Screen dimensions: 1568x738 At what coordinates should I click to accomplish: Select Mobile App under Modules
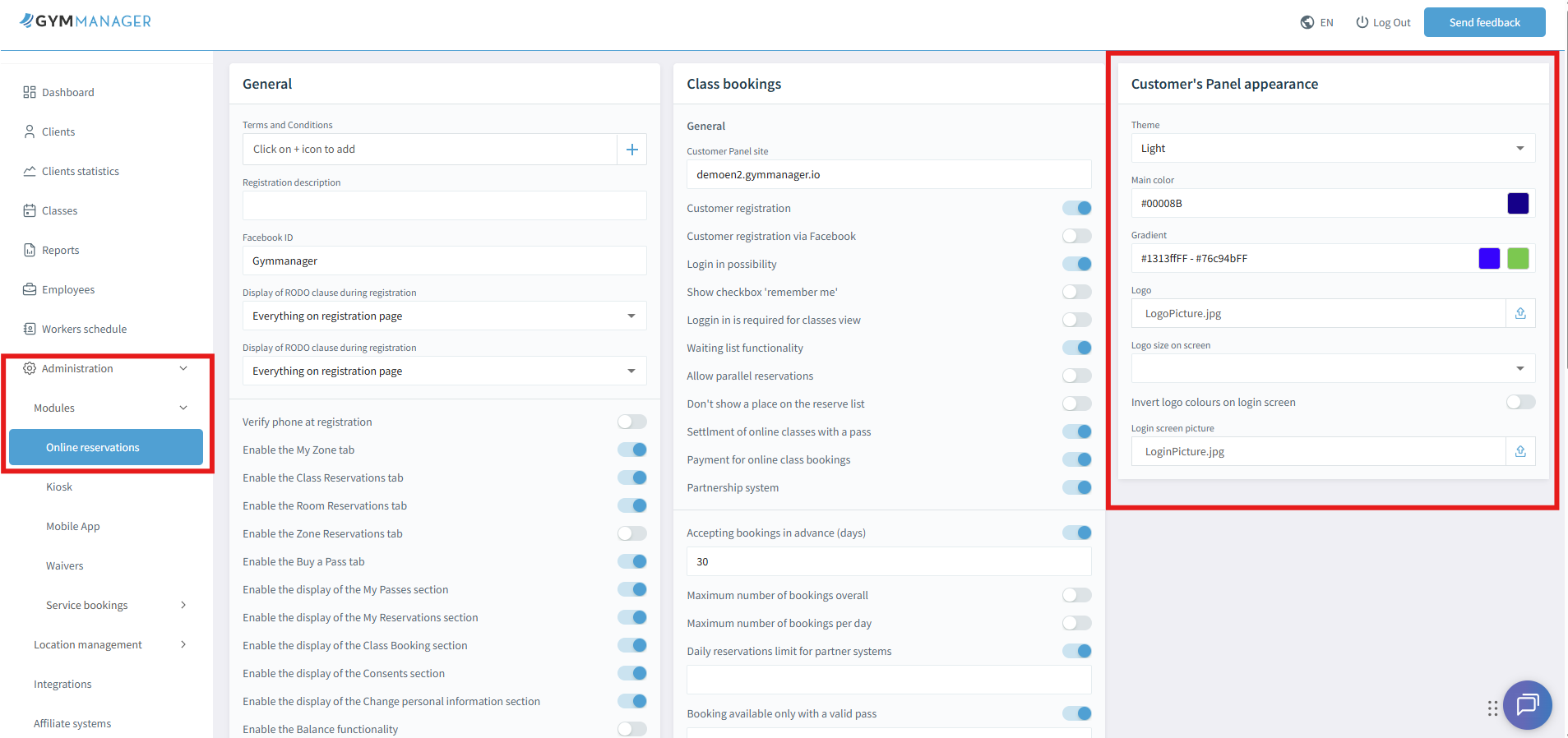tap(73, 527)
